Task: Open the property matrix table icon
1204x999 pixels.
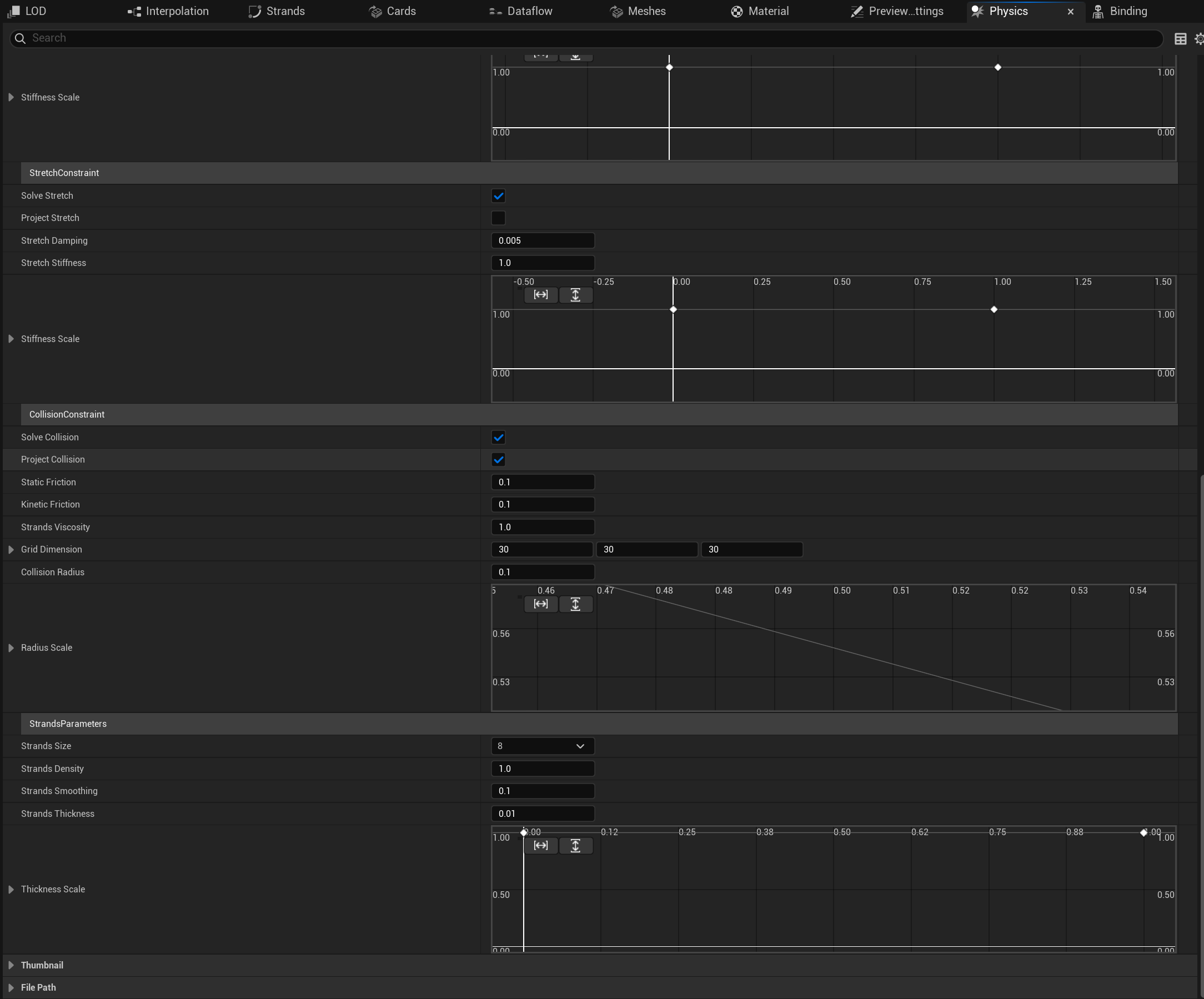Action: pyautogui.click(x=1180, y=38)
